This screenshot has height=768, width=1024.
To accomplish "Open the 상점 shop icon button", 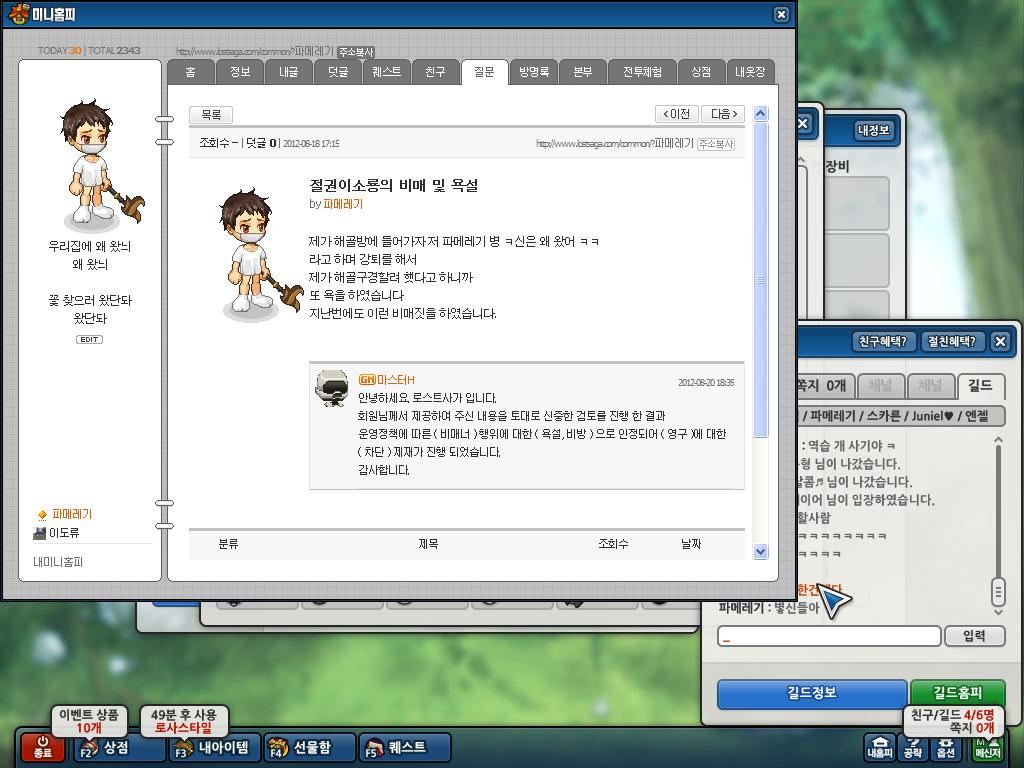I will pos(118,748).
